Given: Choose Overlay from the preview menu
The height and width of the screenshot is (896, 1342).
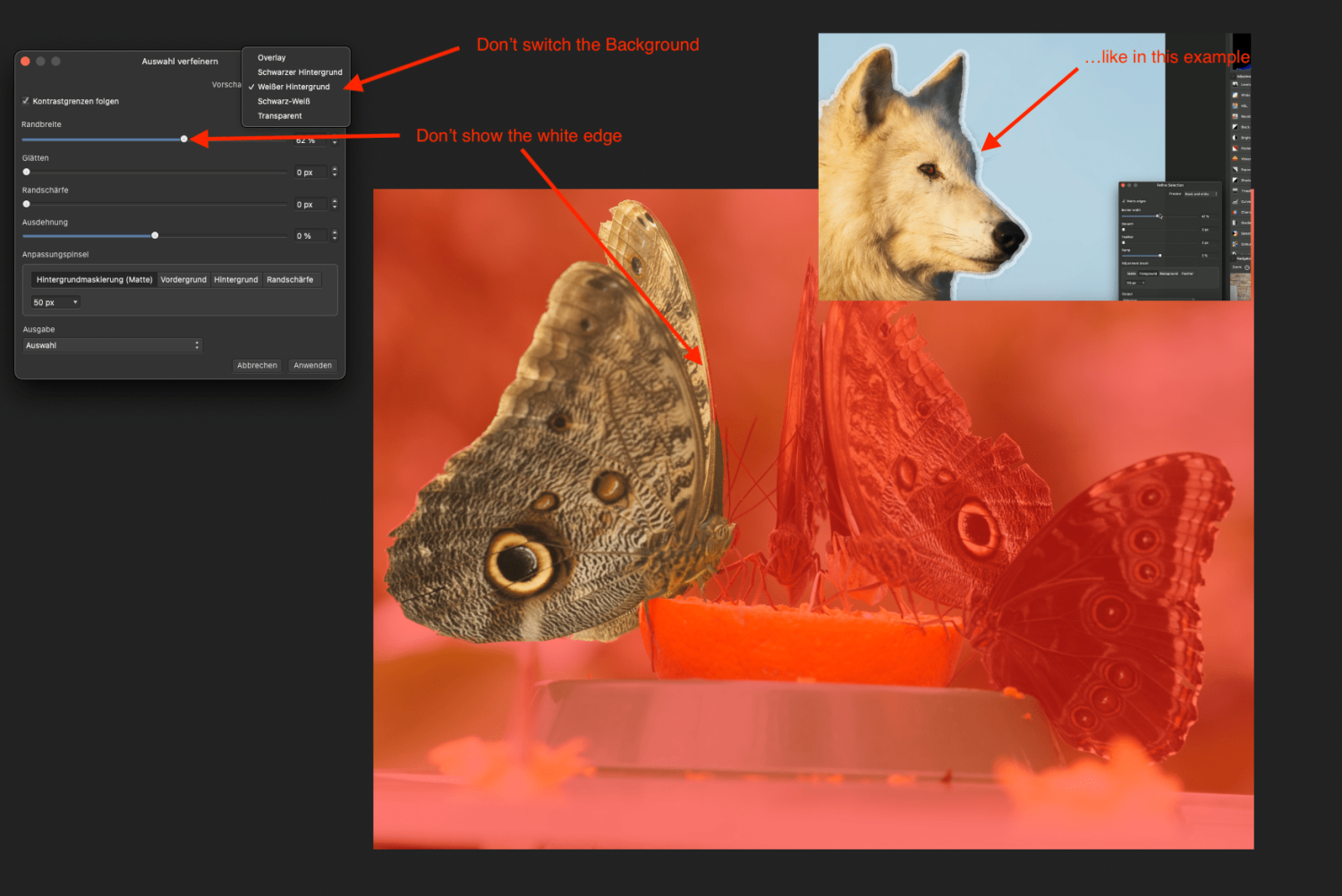Looking at the screenshot, I should click(x=271, y=57).
